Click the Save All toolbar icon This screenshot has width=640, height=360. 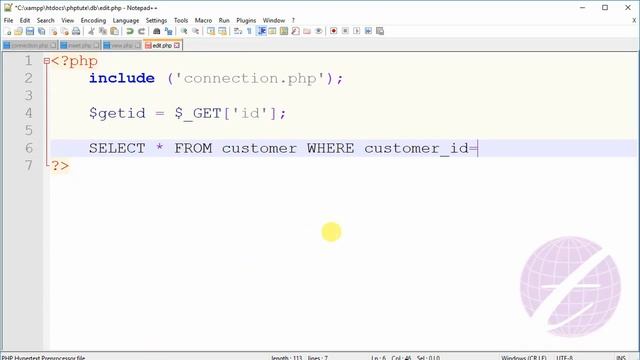point(41,31)
